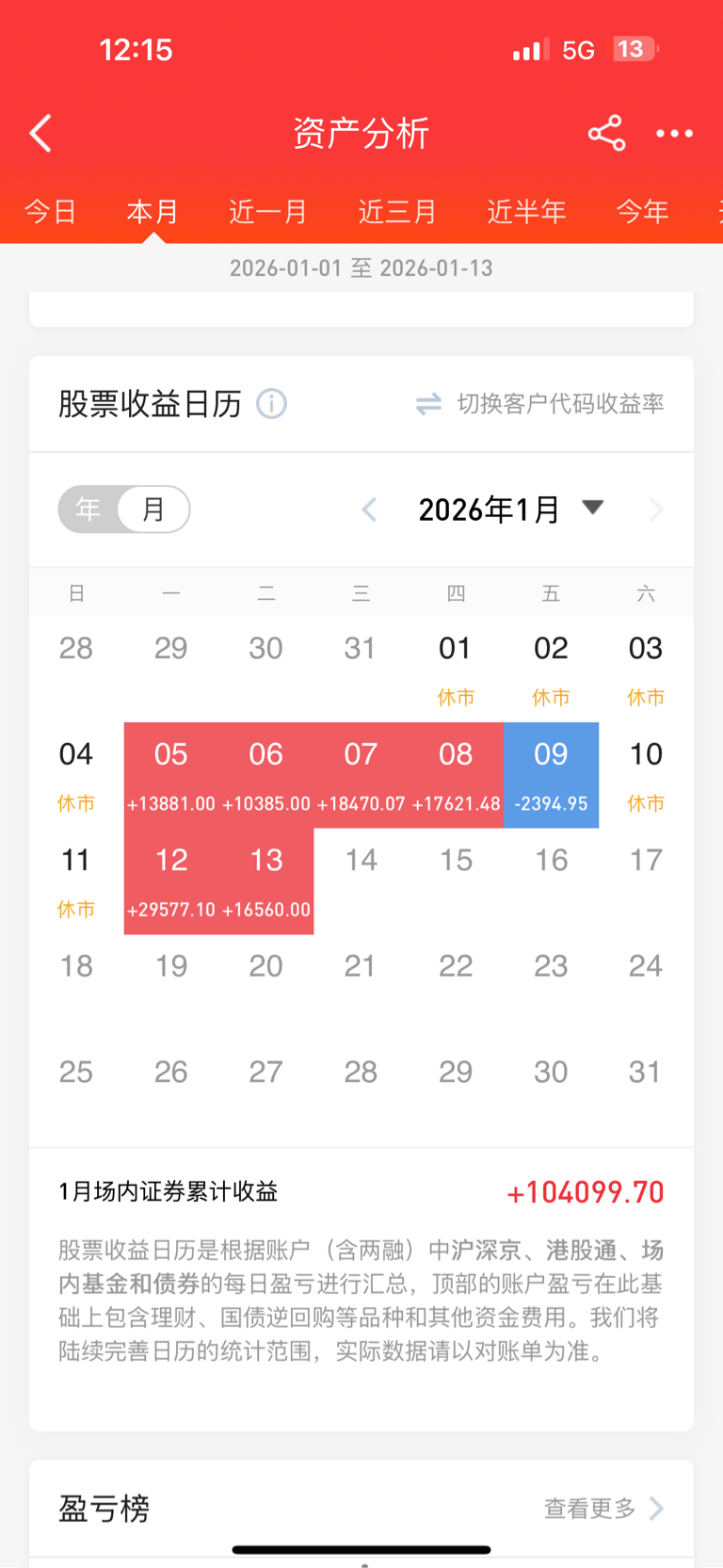Tap the share icon in header
Viewport: 723px width, 1568px height.
tap(606, 134)
